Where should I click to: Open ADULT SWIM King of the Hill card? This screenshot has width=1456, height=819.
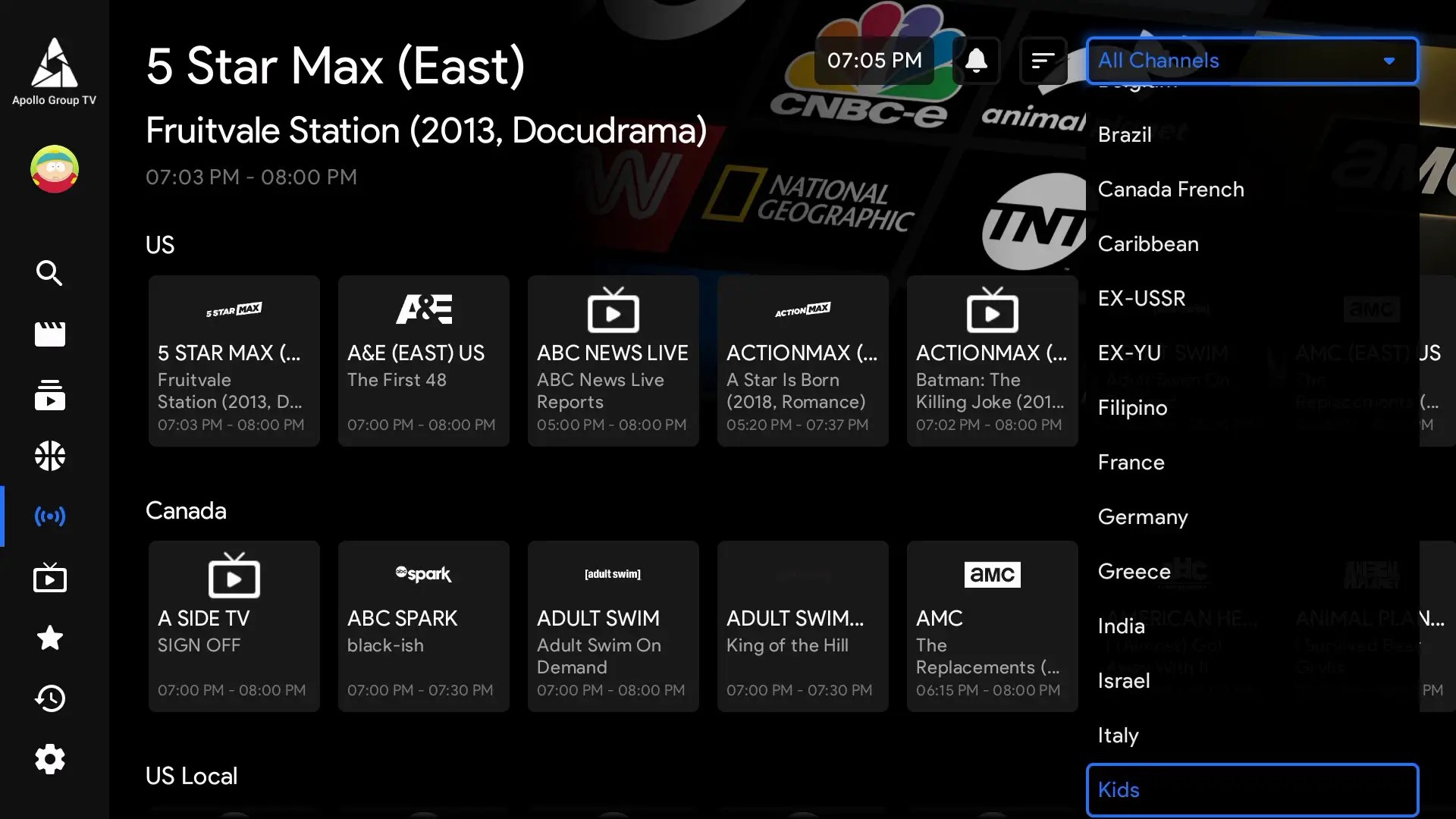802,626
